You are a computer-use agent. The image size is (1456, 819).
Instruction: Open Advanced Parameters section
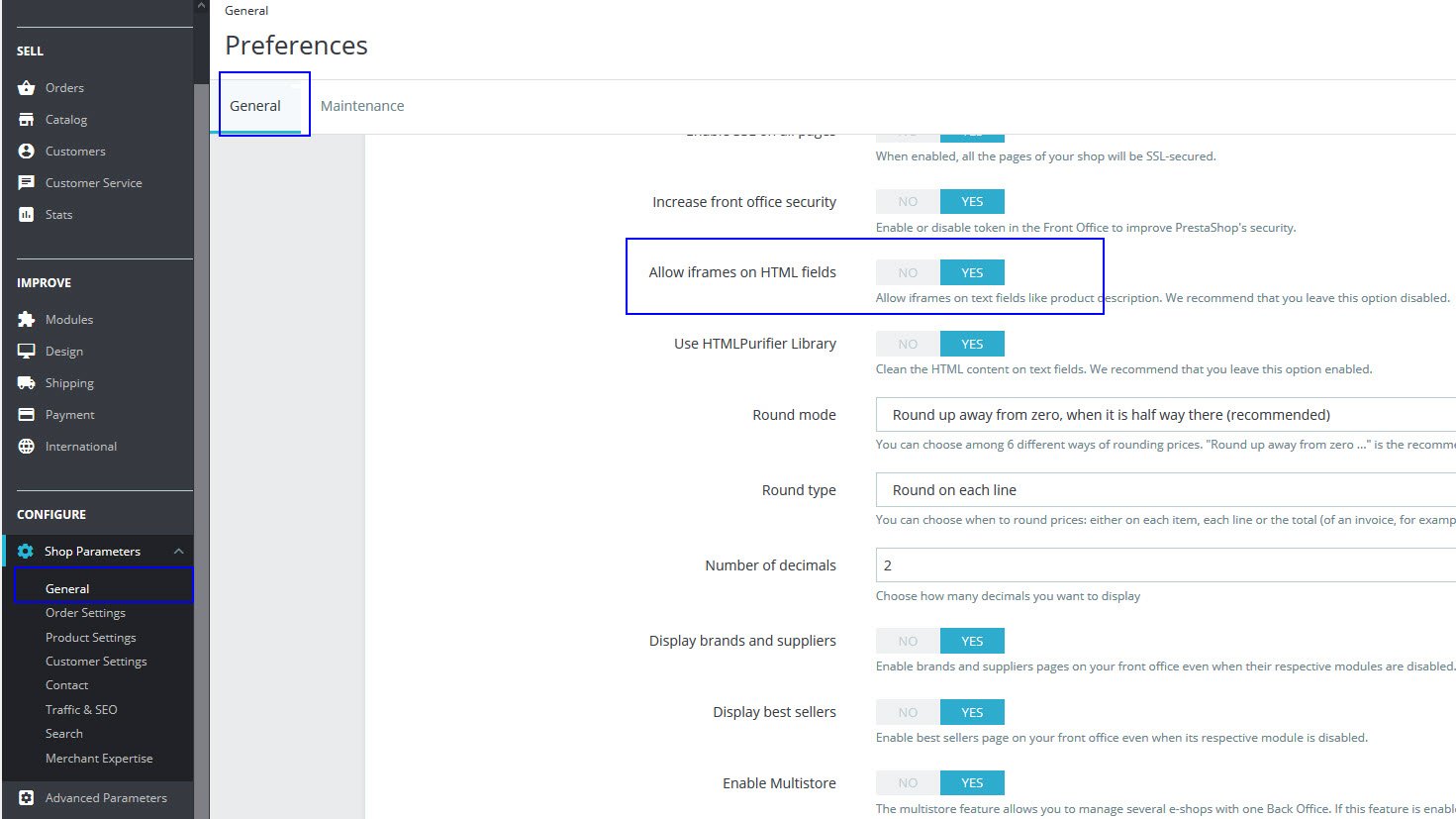[106, 798]
